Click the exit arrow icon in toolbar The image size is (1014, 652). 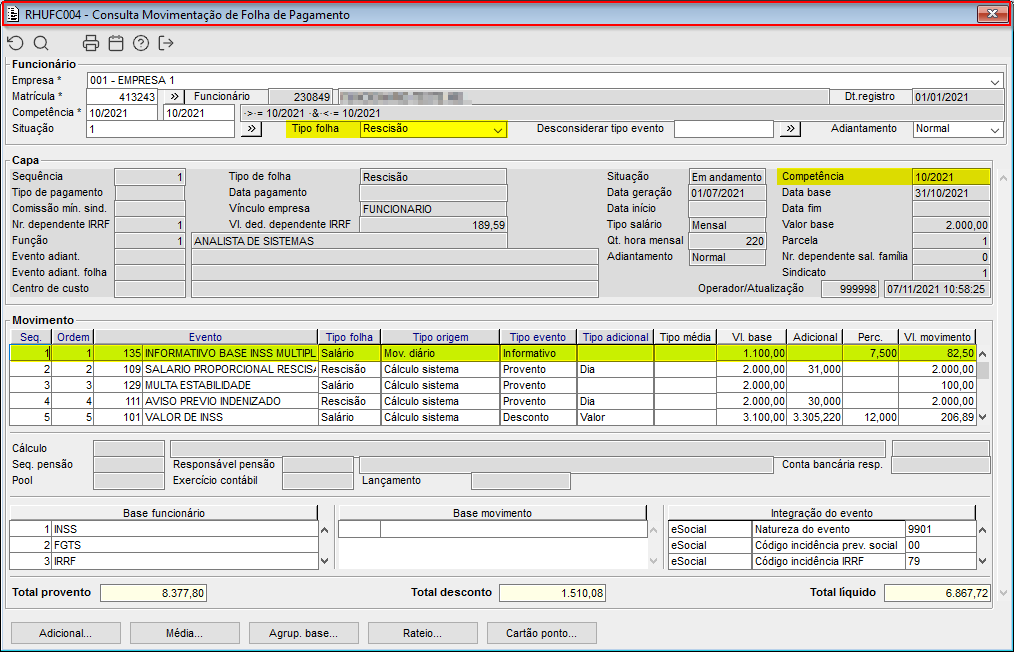click(166, 43)
